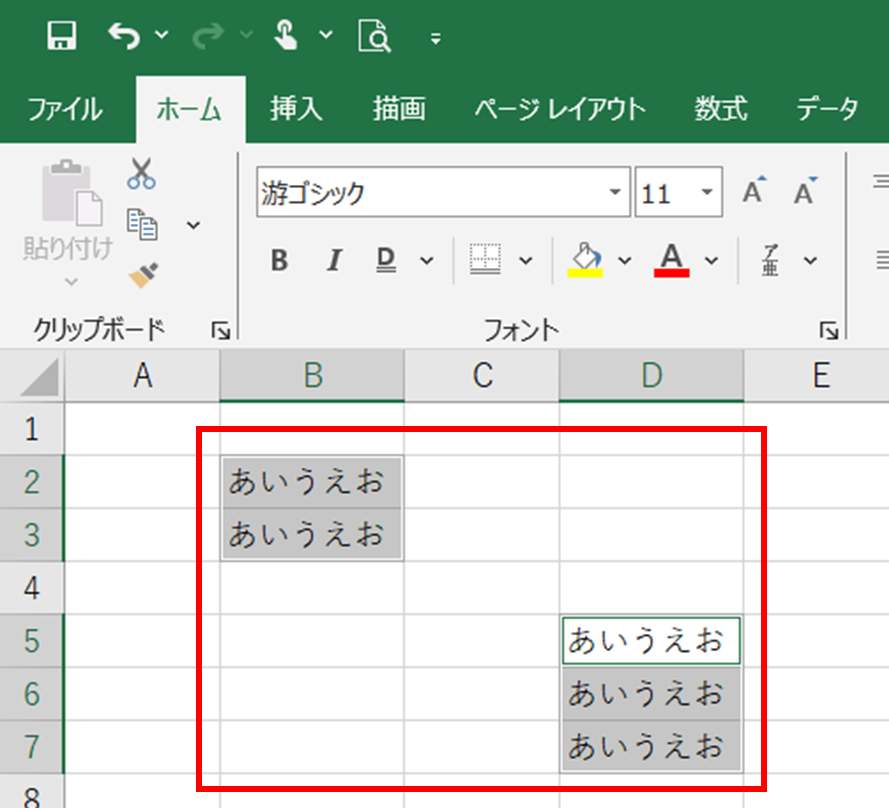
Task: Switch to the 挿入 tab
Action: [x=296, y=109]
